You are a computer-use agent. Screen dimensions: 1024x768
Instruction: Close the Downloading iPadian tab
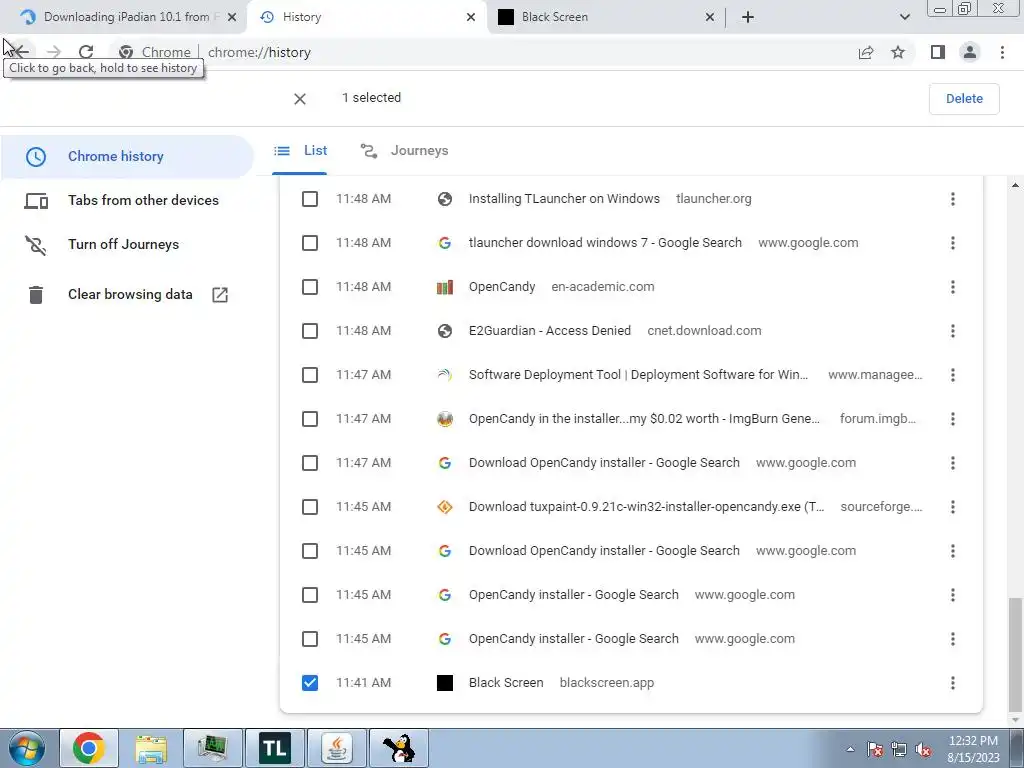tap(232, 17)
